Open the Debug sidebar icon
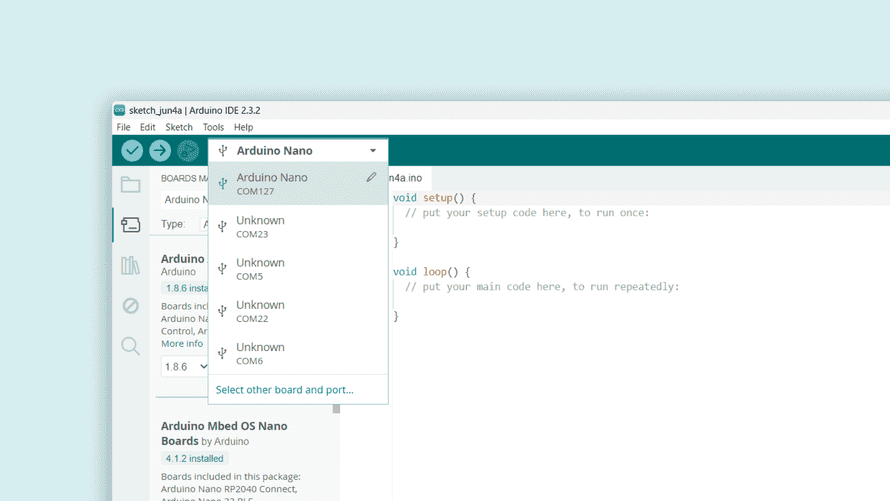Image resolution: width=890 pixels, height=501 pixels. pos(131,305)
